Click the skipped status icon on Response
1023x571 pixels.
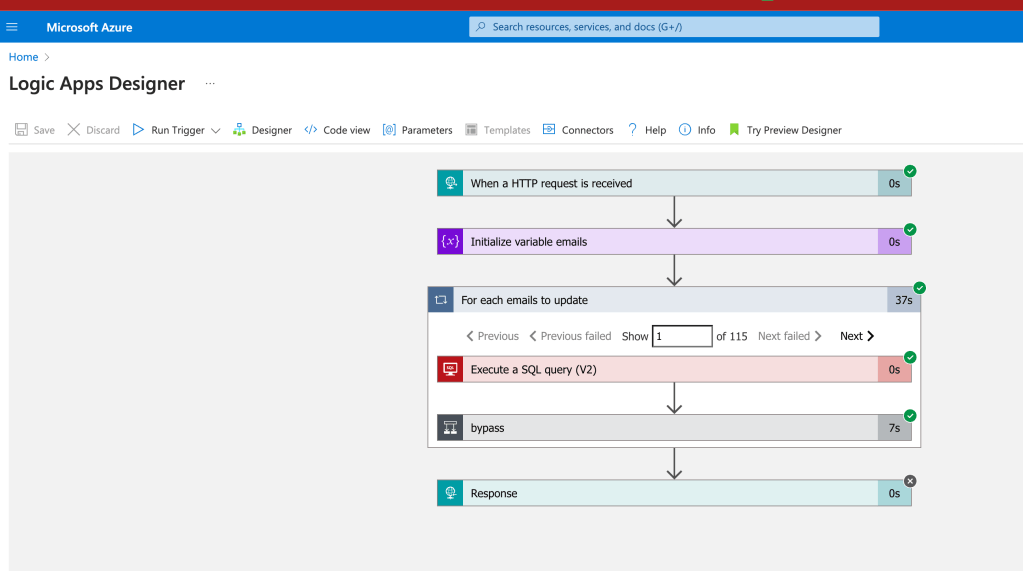(910, 481)
